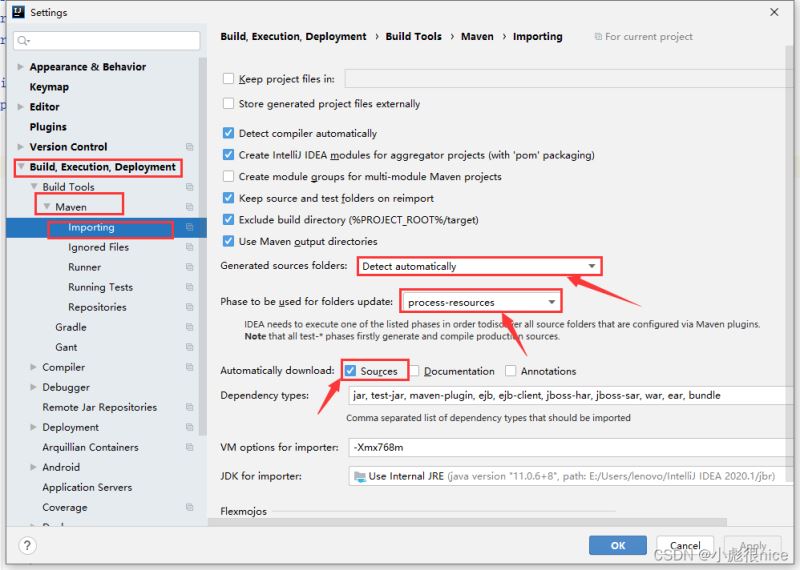Expand the Compiler tree node
This screenshot has height=570, width=800.
(x=33, y=367)
